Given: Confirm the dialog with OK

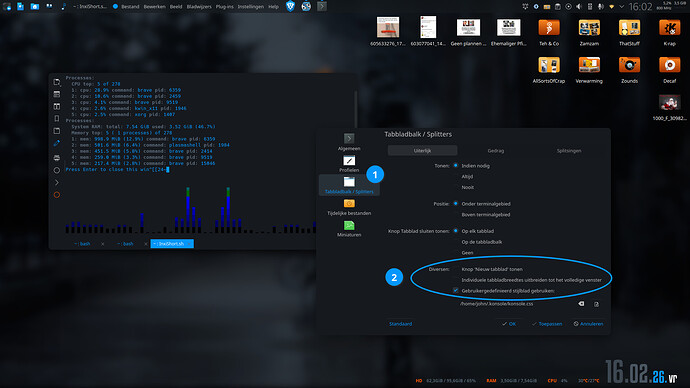Looking at the screenshot, I should (509, 324).
